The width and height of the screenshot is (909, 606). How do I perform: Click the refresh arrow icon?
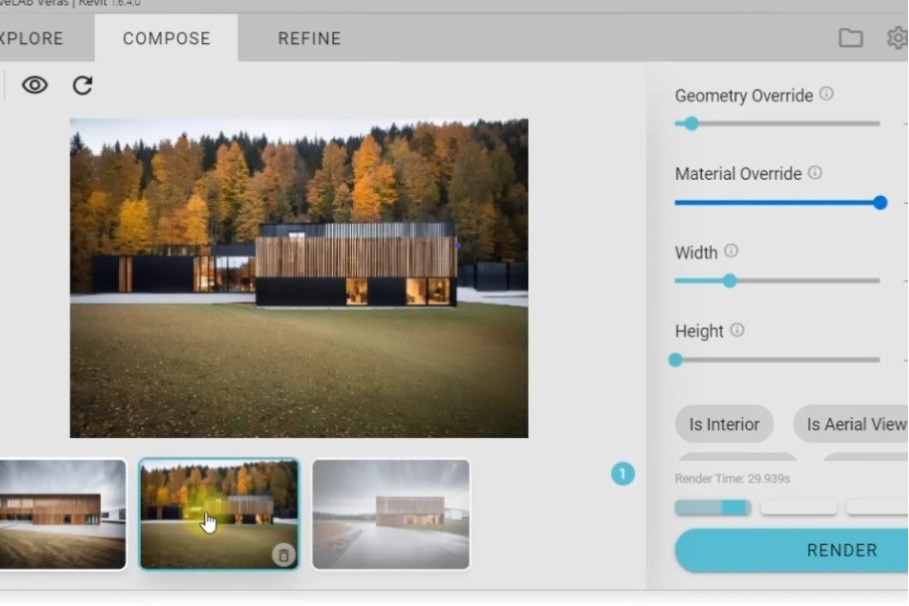click(x=83, y=85)
